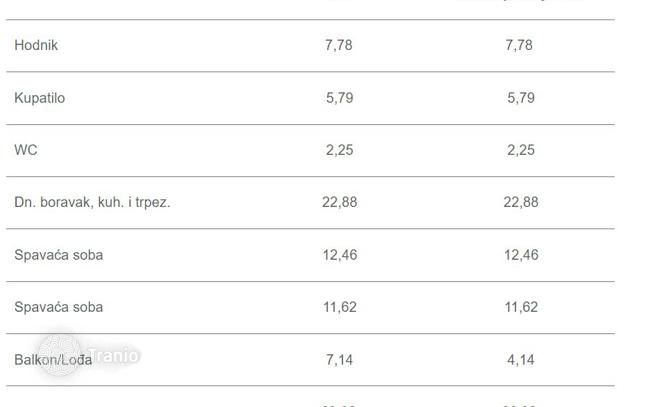Click the 12,46 value in middle column
Viewport: 655px width, 407px height.
point(340,255)
